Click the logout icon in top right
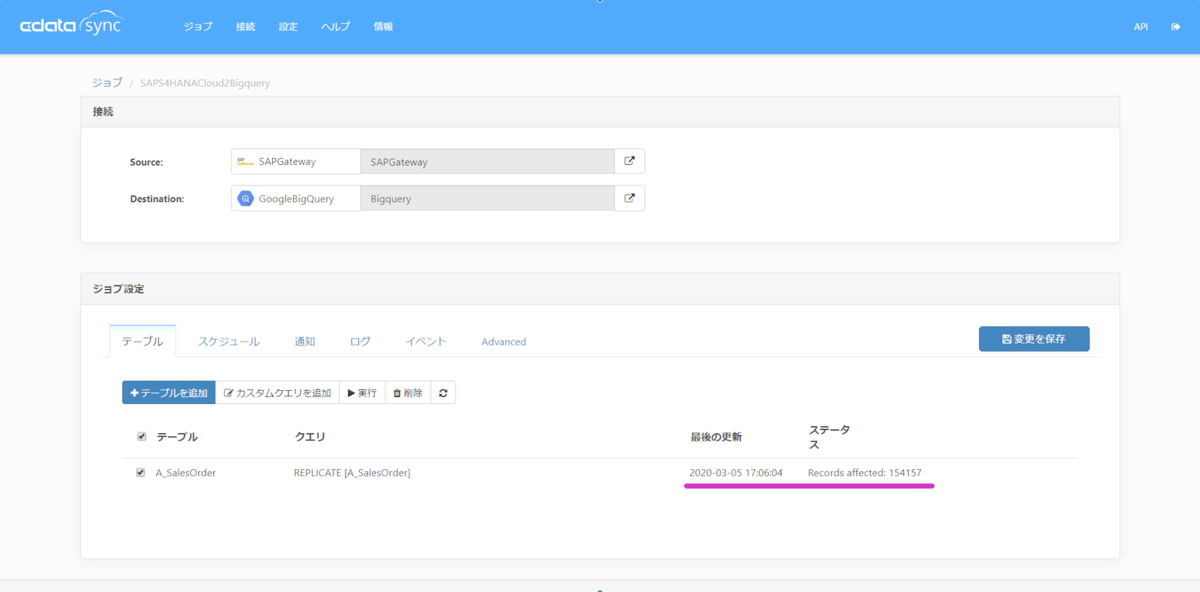This screenshot has width=1200, height=592. (x=1176, y=27)
